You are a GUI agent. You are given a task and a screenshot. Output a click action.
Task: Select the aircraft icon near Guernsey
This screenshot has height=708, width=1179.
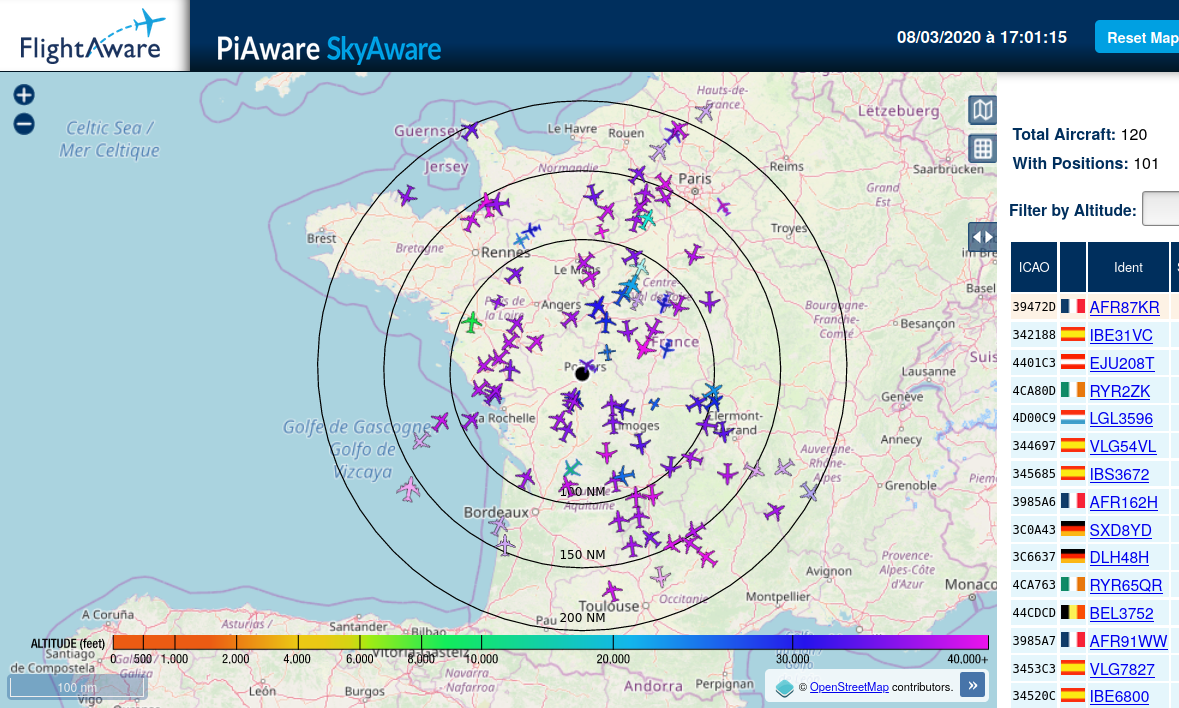(470, 131)
